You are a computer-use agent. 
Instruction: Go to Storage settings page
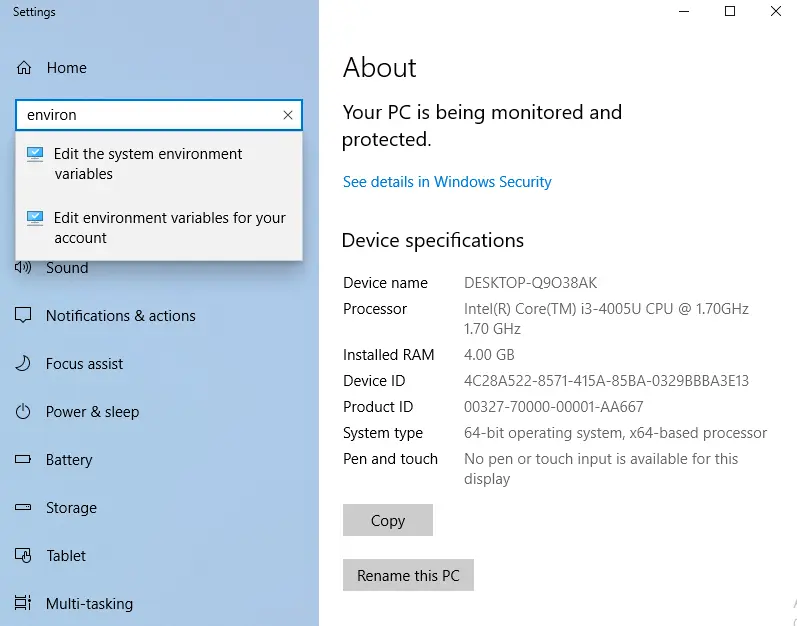(71, 508)
